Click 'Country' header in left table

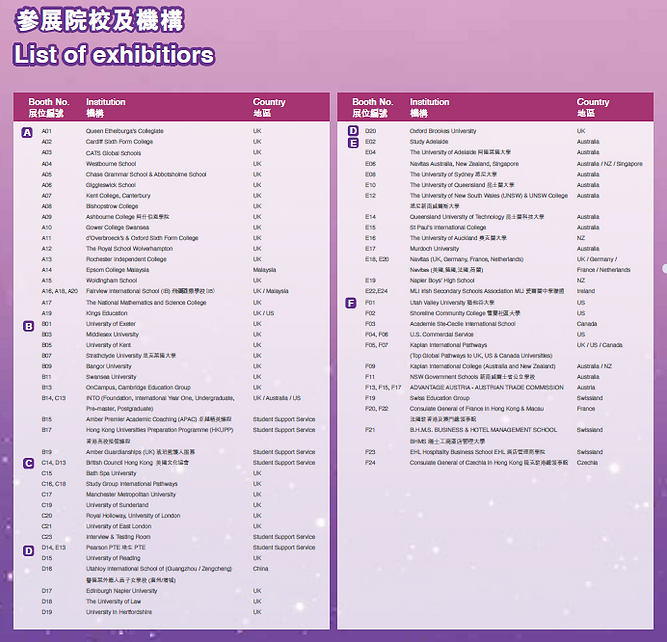269,102
